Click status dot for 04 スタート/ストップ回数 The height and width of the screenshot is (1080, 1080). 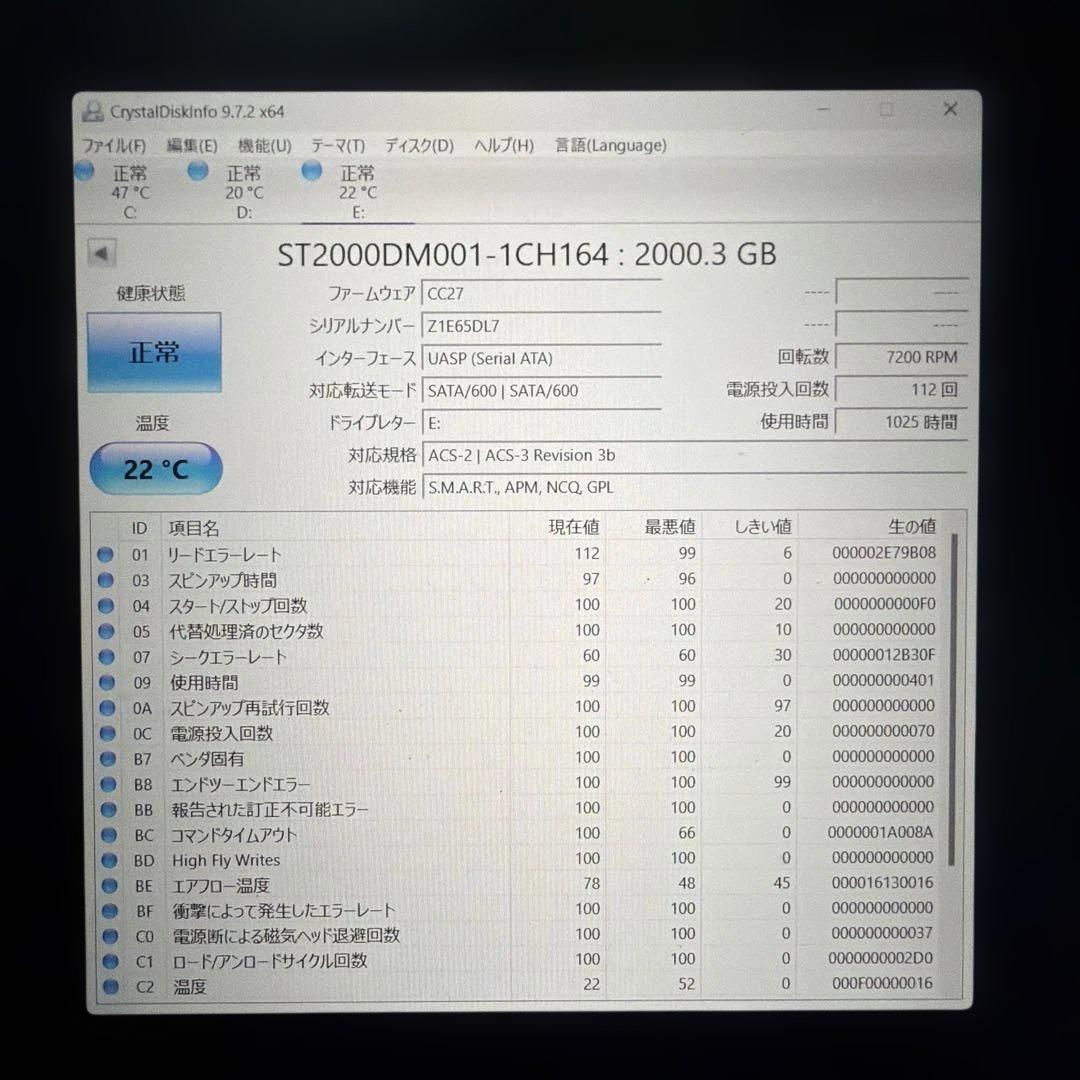click(x=105, y=605)
